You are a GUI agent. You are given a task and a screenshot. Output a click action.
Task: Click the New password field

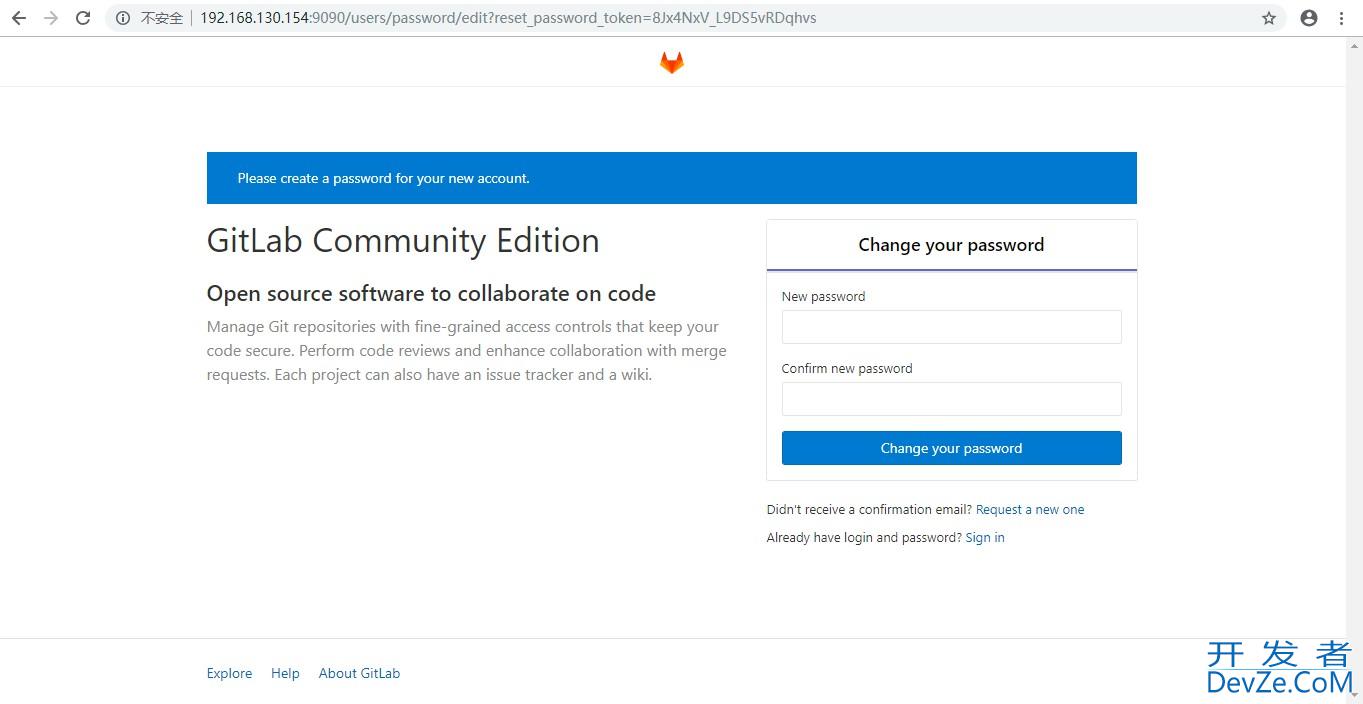tap(951, 327)
